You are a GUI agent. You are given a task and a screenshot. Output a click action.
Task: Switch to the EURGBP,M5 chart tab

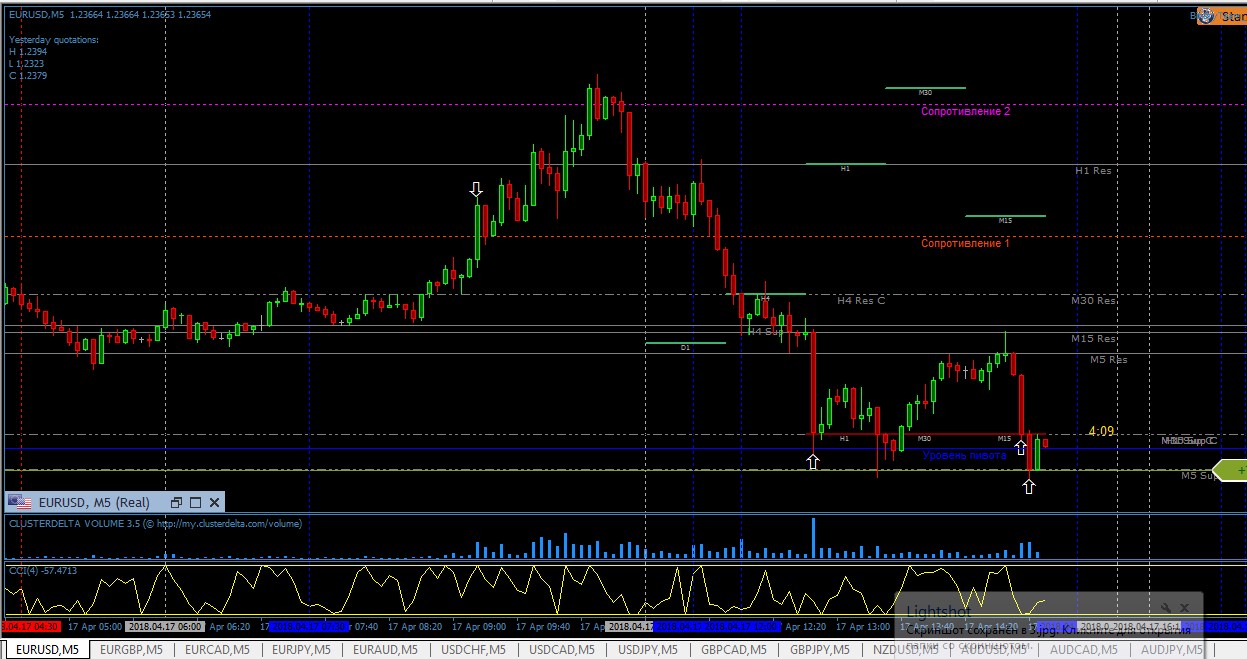point(133,650)
